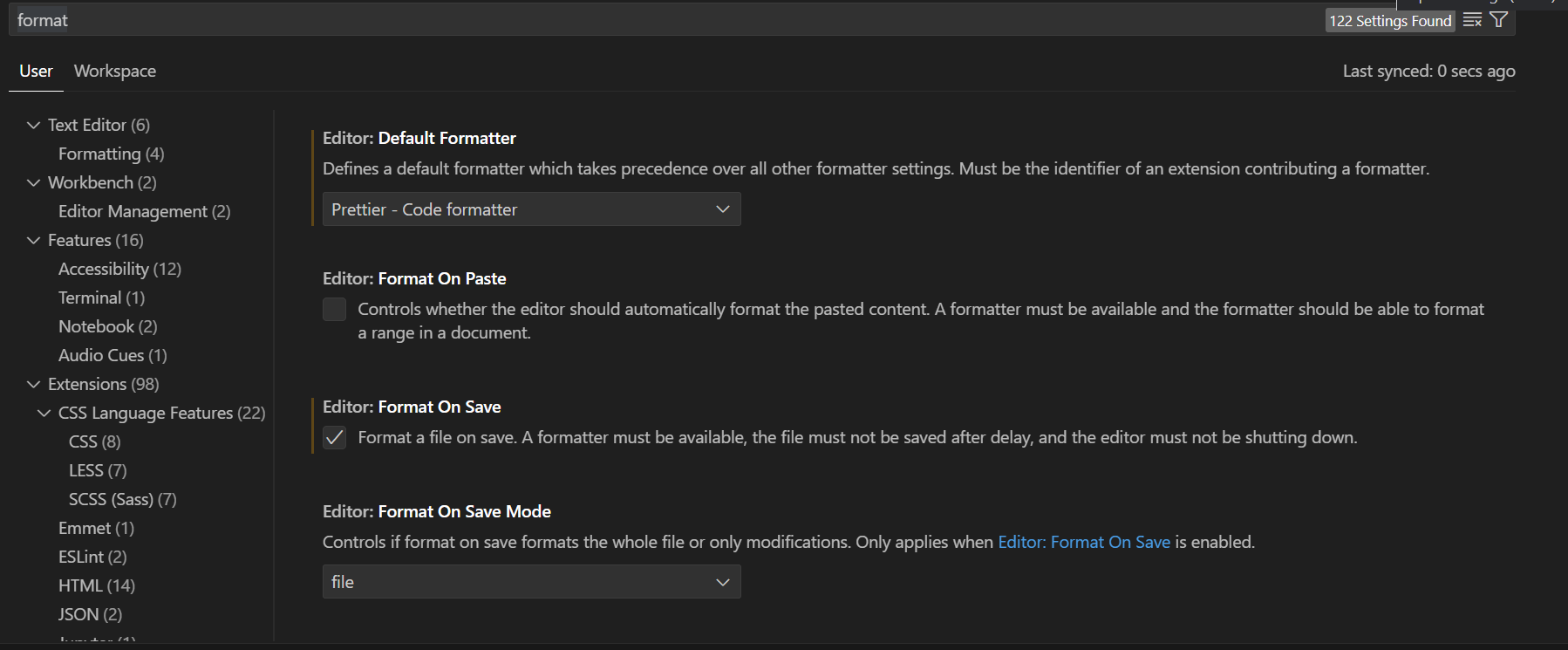
Task: Open ESLint (2) settings category
Action: 92,557
